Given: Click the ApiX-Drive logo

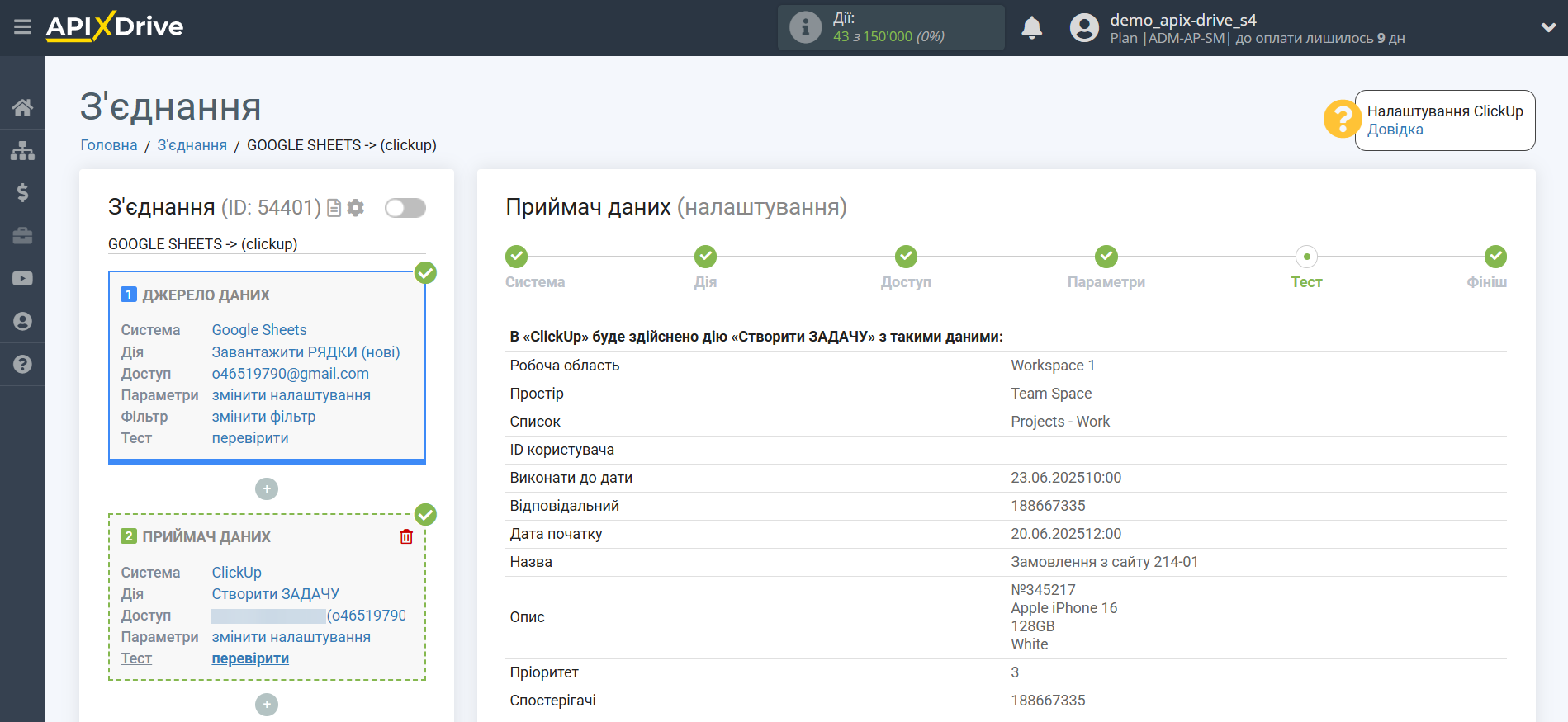Looking at the screenshot, I should coord(115,26).
